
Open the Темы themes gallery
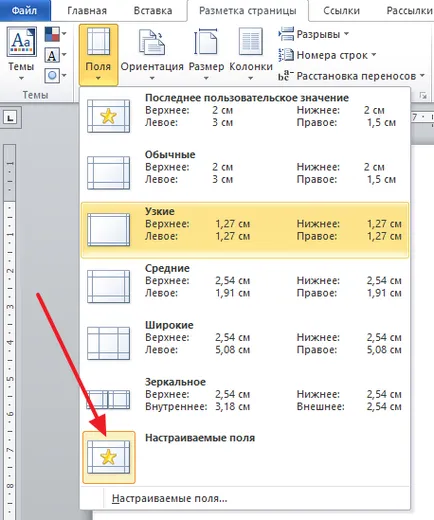tap(21, 54)
